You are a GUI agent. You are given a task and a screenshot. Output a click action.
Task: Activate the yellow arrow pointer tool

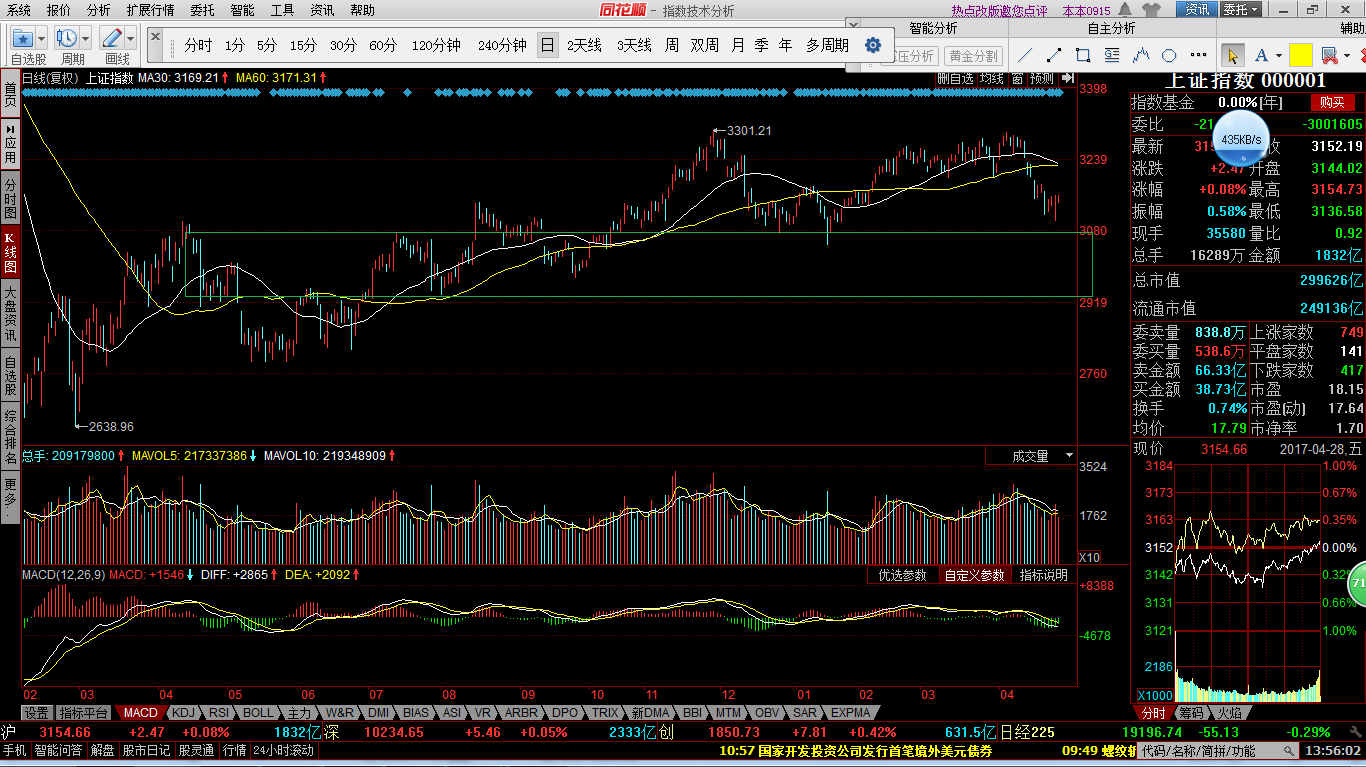[1232, 55]
